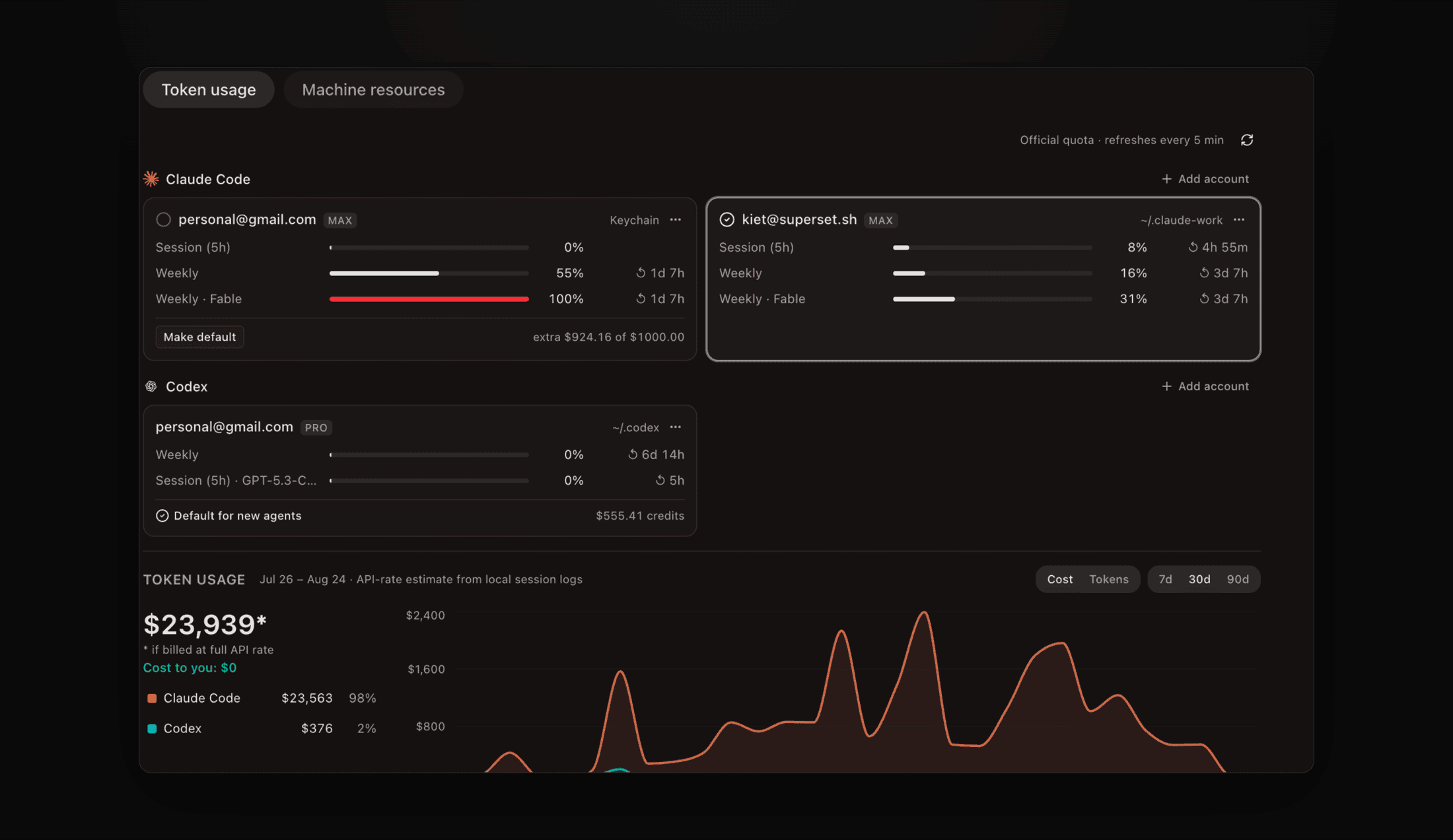The image size is (1453, 840).
Task: Click the Codex personal@gmail.com account email
Action: [225, 427]
